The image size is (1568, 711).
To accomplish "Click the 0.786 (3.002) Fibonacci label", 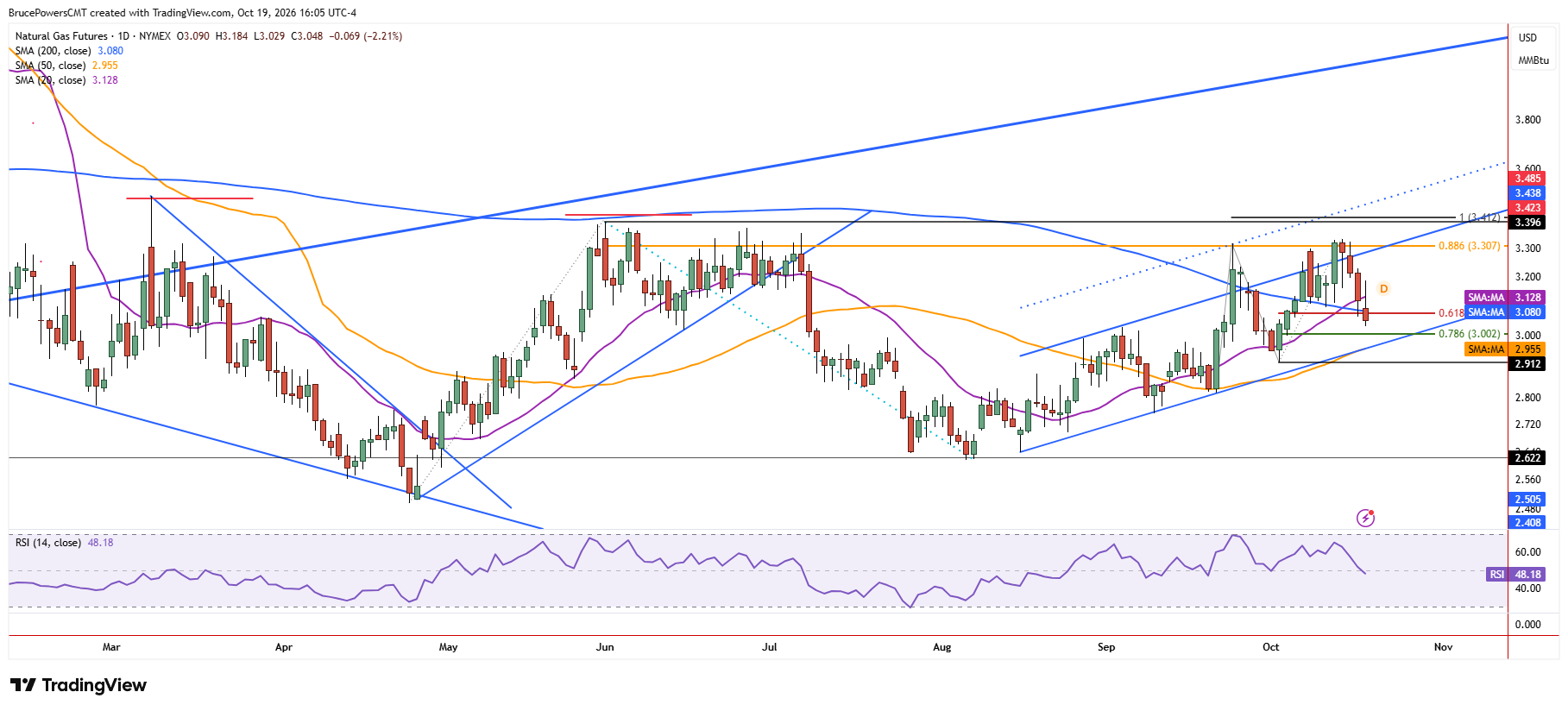I will pyautogui.click(x=1469, y=334).
